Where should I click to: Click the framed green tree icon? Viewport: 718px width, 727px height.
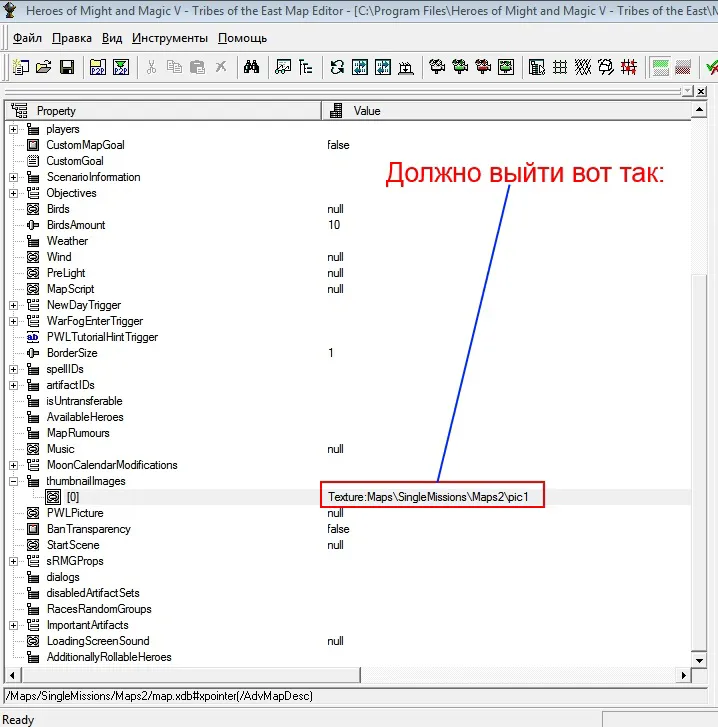[506, 67]
